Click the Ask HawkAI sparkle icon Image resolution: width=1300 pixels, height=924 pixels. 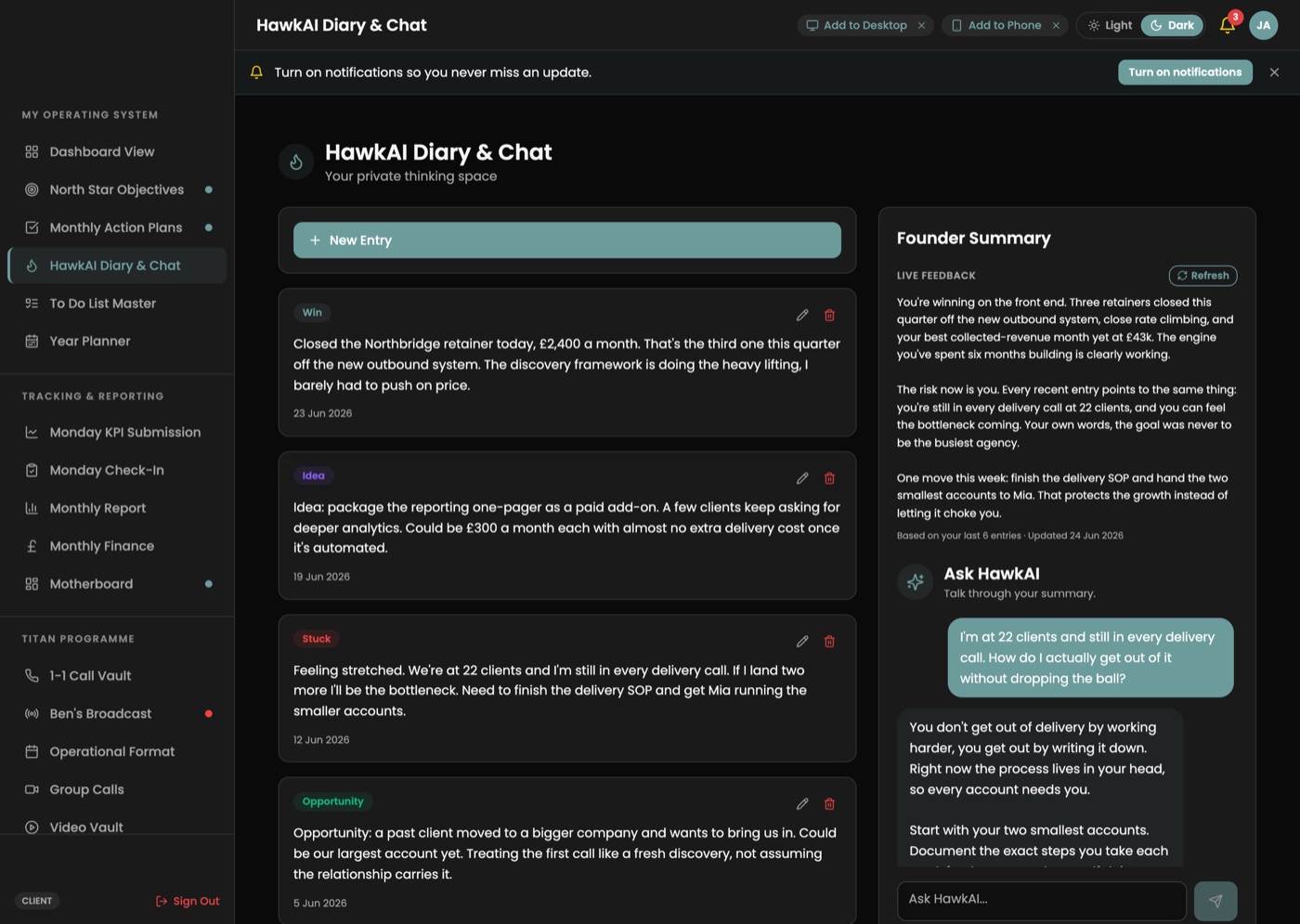(915, 581)
